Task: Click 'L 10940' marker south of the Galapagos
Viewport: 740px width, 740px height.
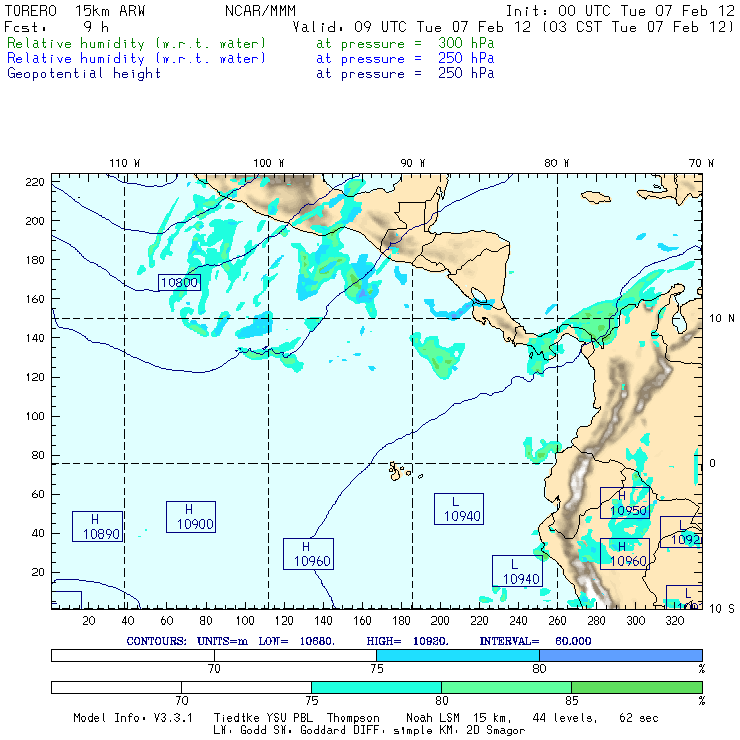Action: 459,509
